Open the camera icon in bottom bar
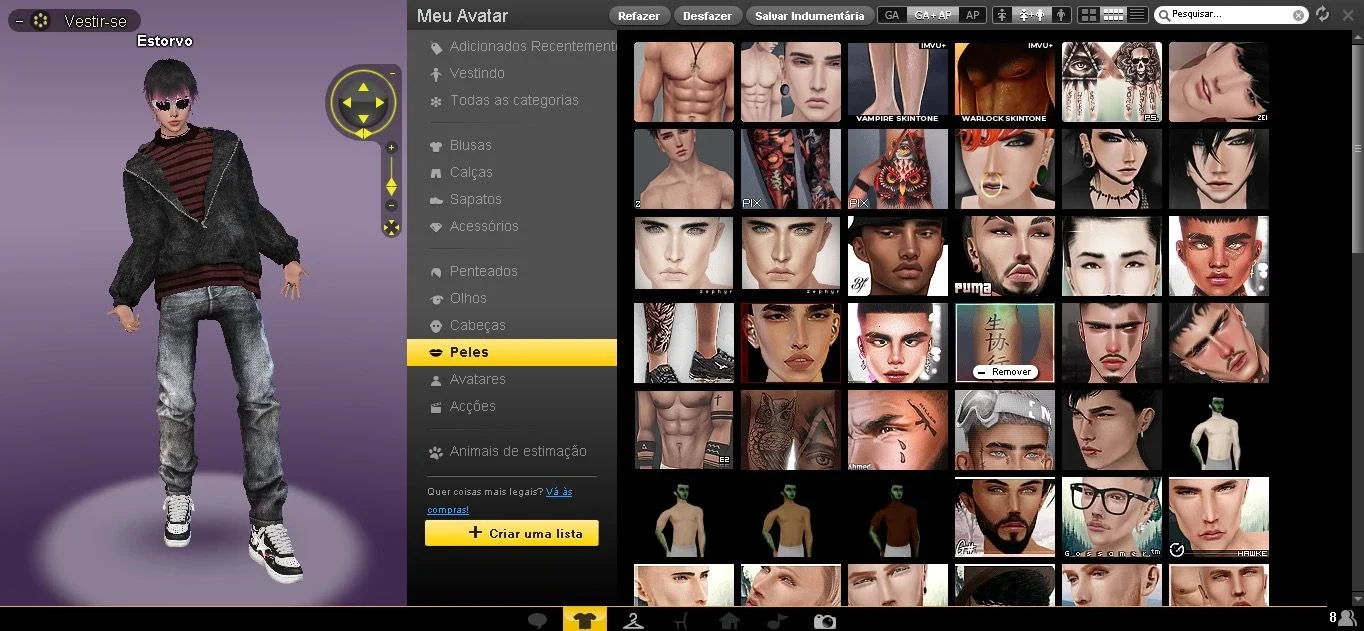1364x631 pixels. [x=824, y=621]
